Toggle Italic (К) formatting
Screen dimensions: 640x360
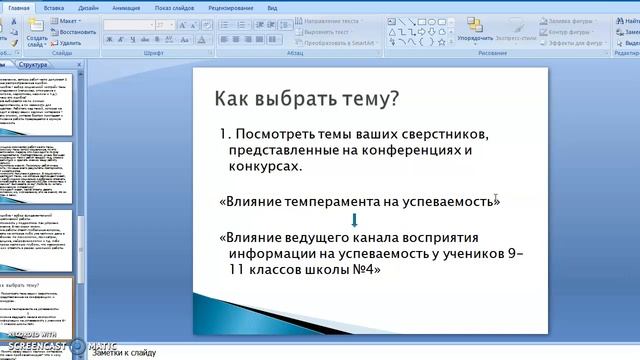pyautogui.click(x=121, y=40)
